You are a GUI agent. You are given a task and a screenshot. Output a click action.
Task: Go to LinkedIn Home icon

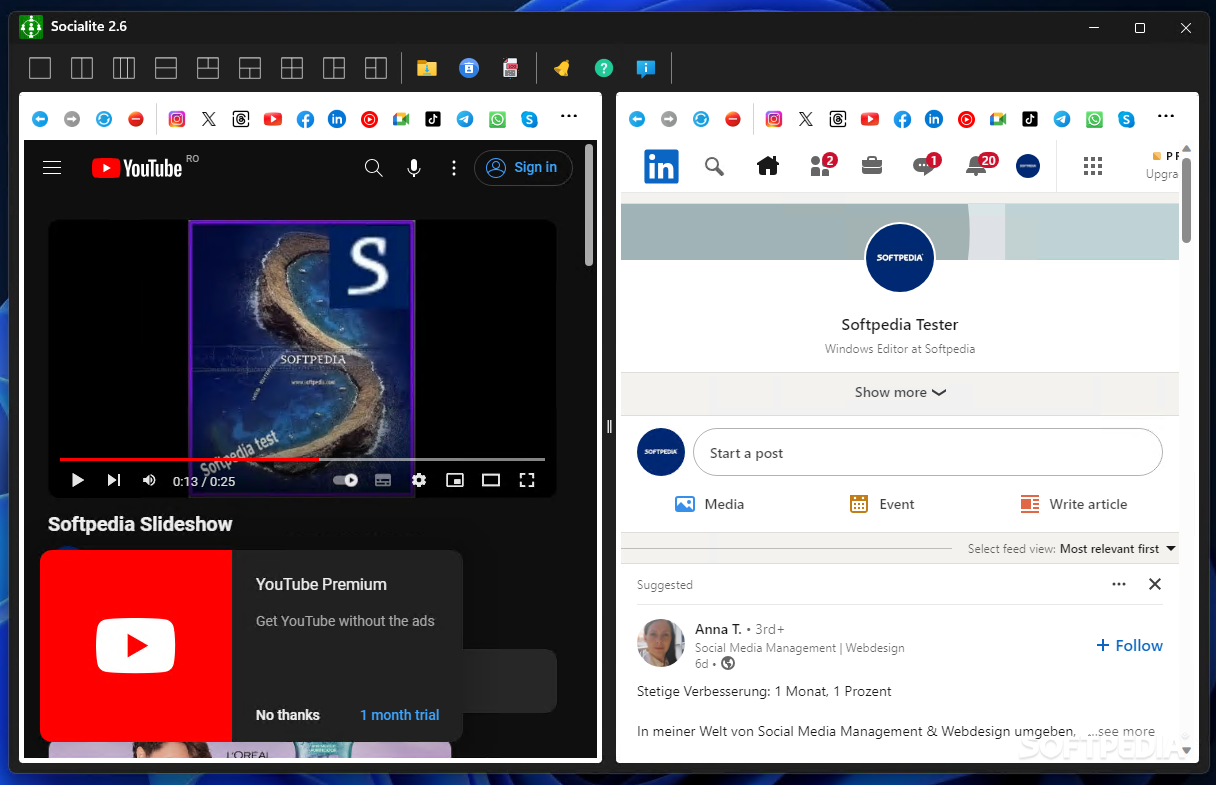[x=768, y=166]
